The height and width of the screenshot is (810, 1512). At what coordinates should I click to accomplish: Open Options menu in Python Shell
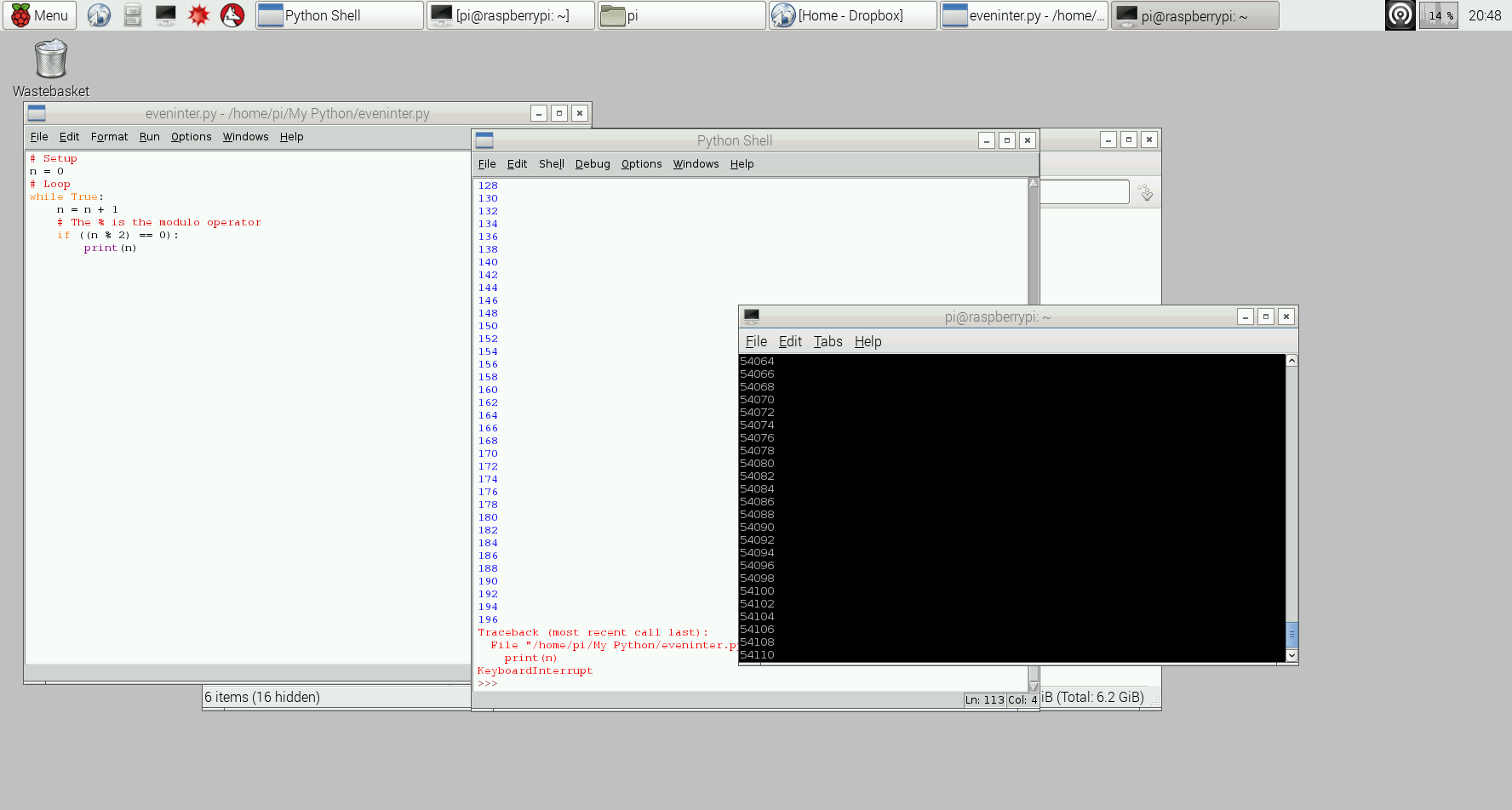tap(641, 164)
